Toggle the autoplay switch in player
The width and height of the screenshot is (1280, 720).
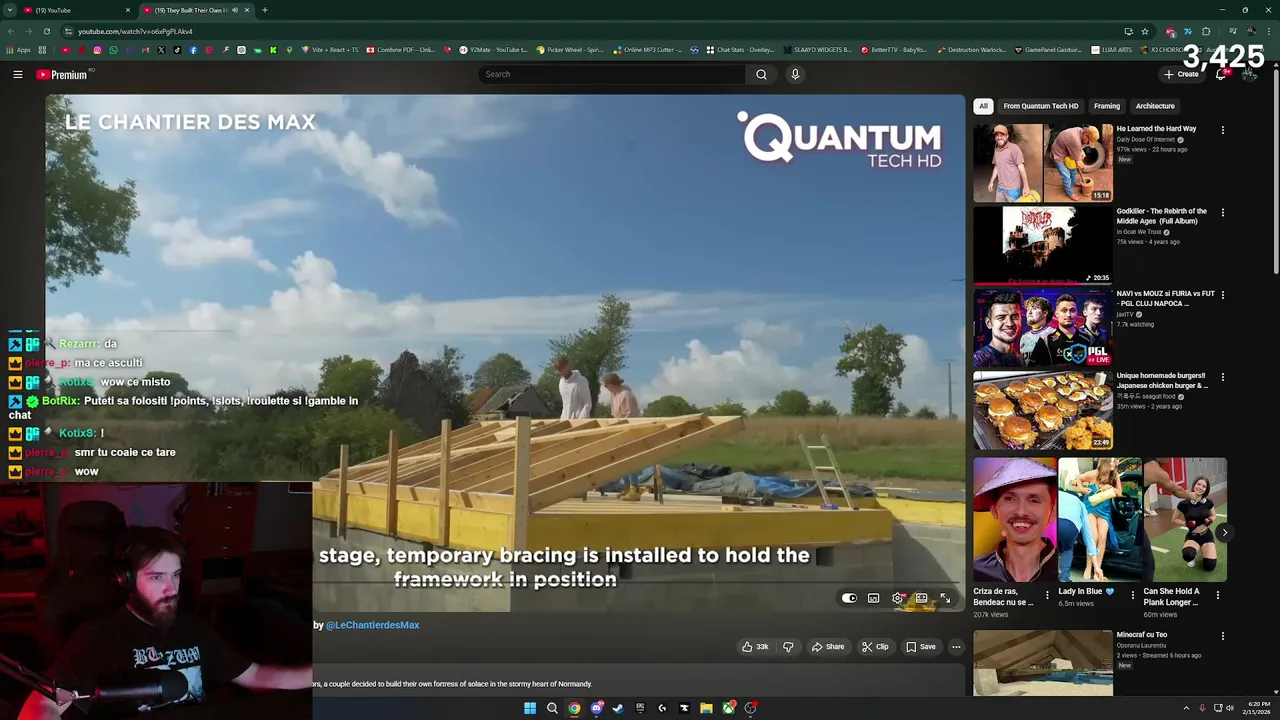click(849, 598)
